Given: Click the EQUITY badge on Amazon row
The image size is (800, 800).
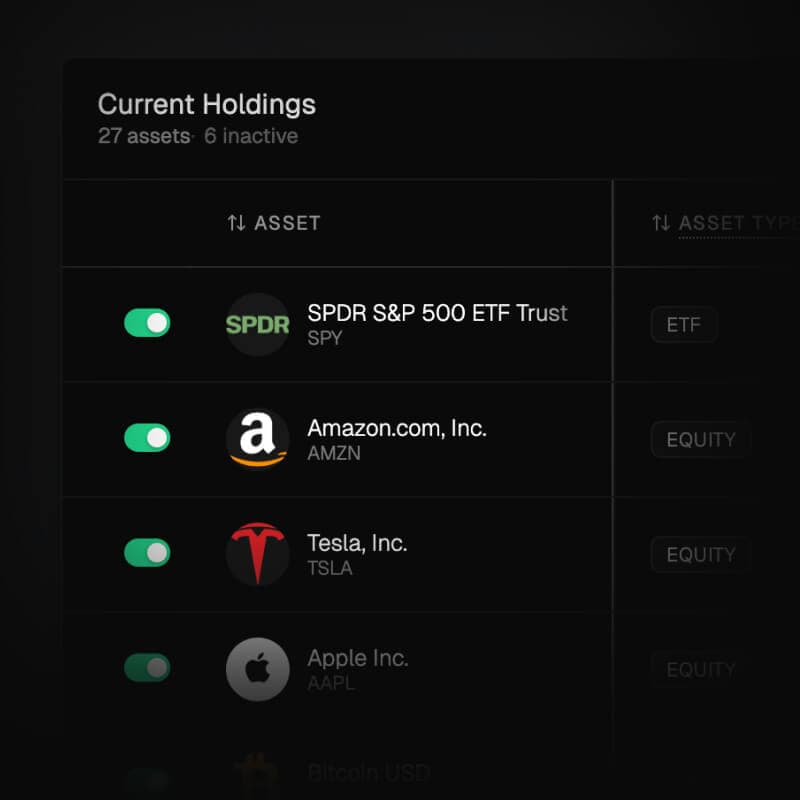Looking at the screenshot, I should [701, 439].
